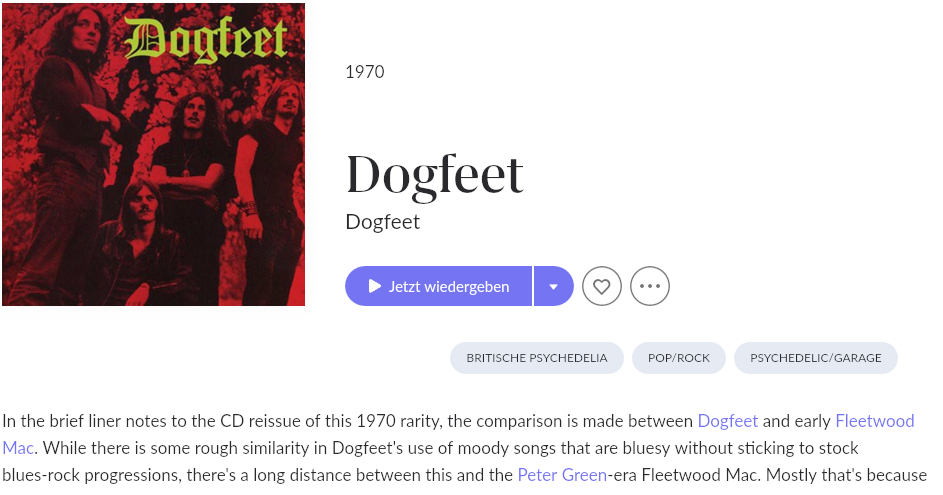Open the red Dogfeet album cover image
Screen dimensions: 943x495
coord(153,155)
